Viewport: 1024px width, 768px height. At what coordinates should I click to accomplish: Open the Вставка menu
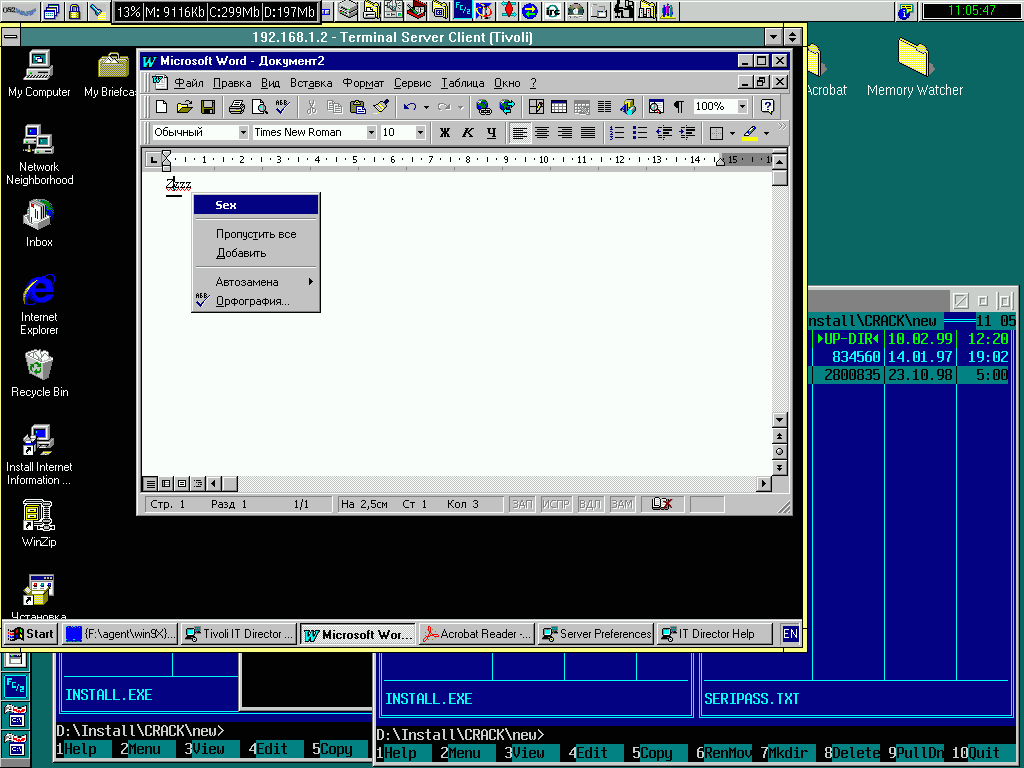[x=311, y=83]
